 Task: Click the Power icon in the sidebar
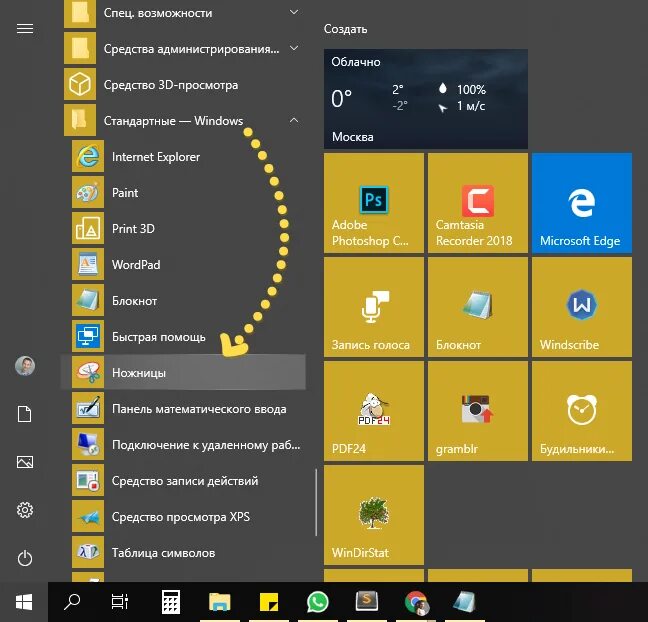25,558
